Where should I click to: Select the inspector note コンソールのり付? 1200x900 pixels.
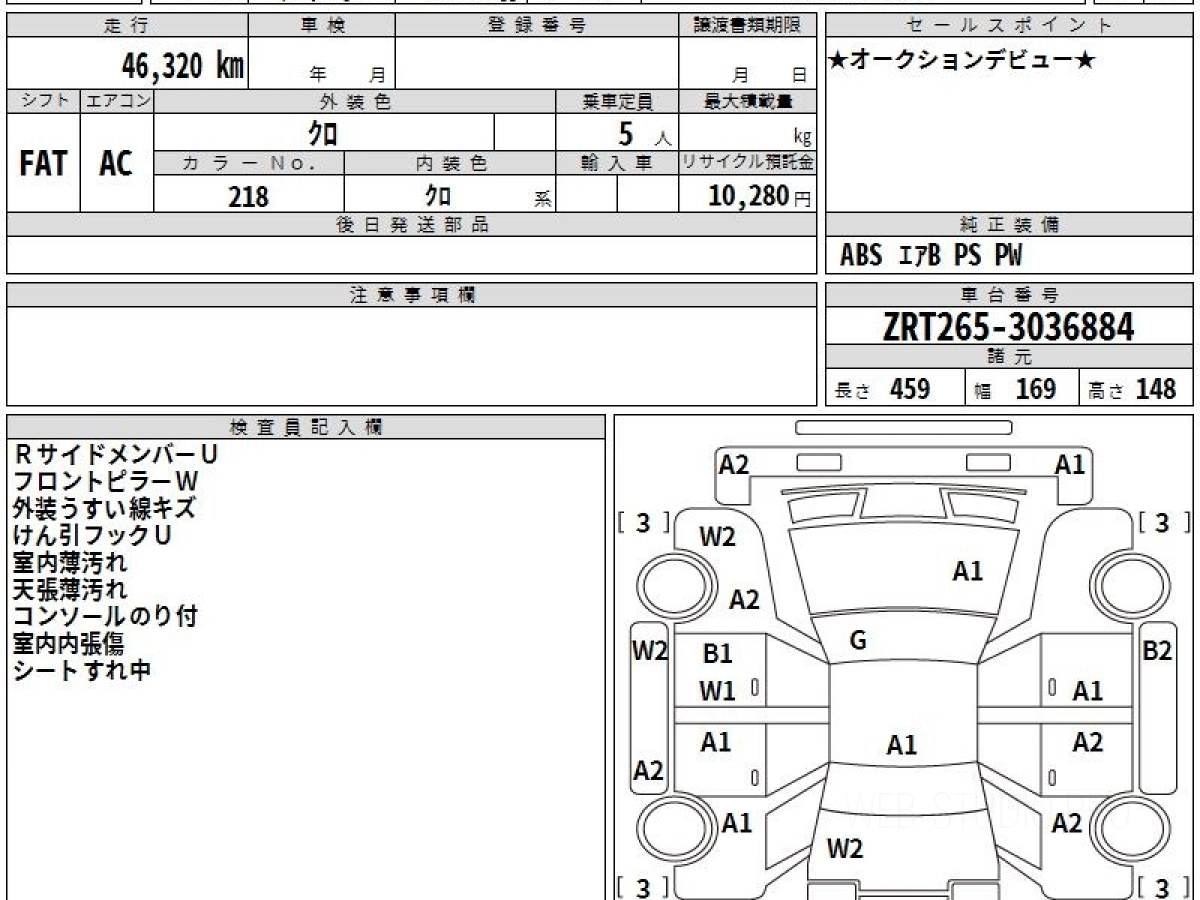(105, 617)
